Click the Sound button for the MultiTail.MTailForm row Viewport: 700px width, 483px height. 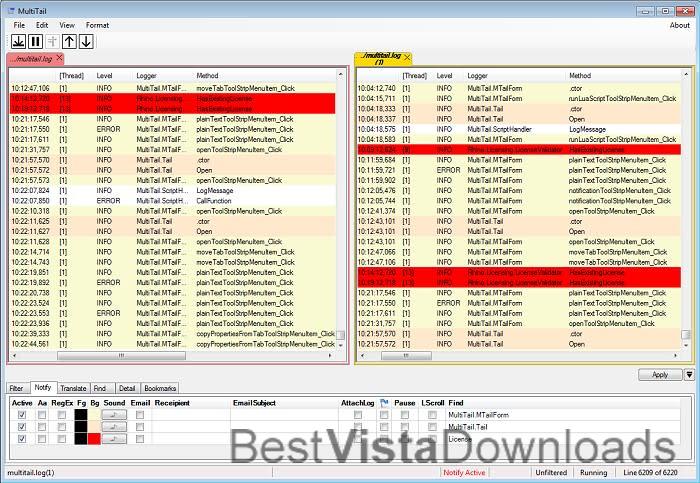tap(114, 415)
